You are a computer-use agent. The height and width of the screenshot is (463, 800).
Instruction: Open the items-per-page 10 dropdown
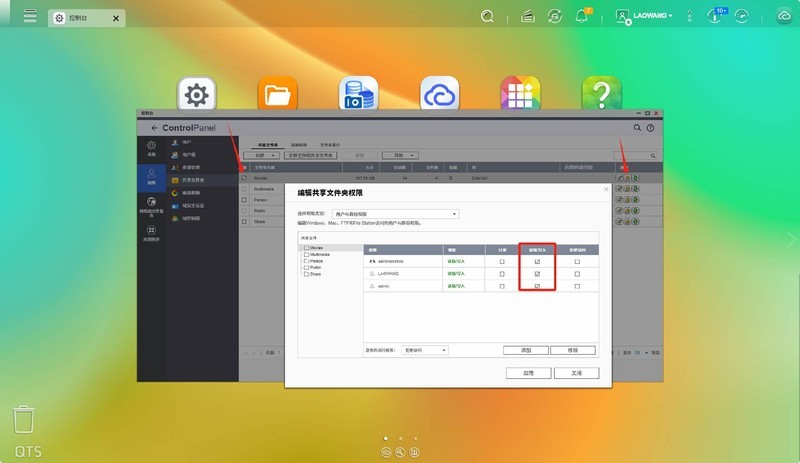(641, 353)
